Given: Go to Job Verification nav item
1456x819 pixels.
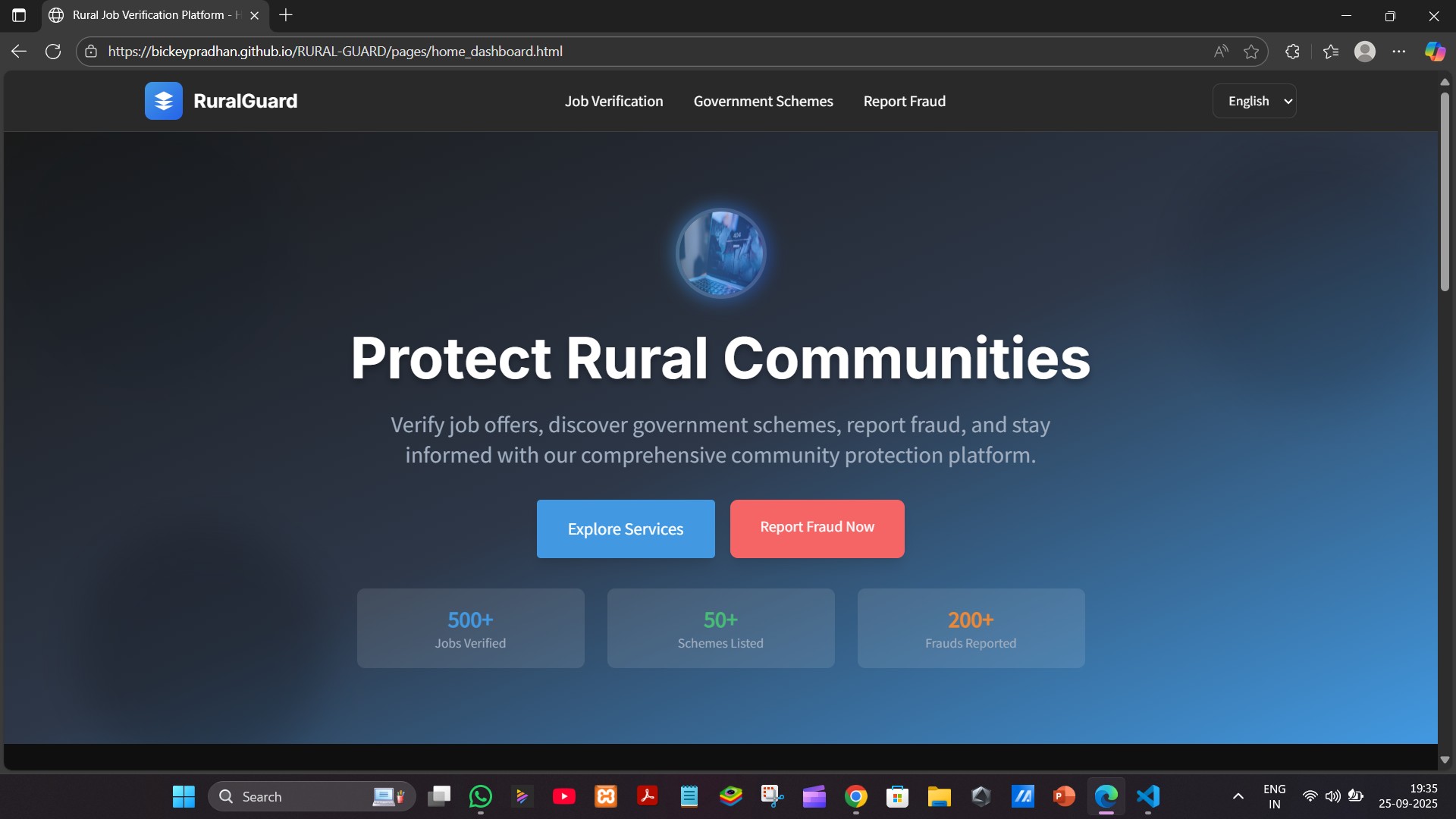Looking at the screenshot, I should pos(613,101).
